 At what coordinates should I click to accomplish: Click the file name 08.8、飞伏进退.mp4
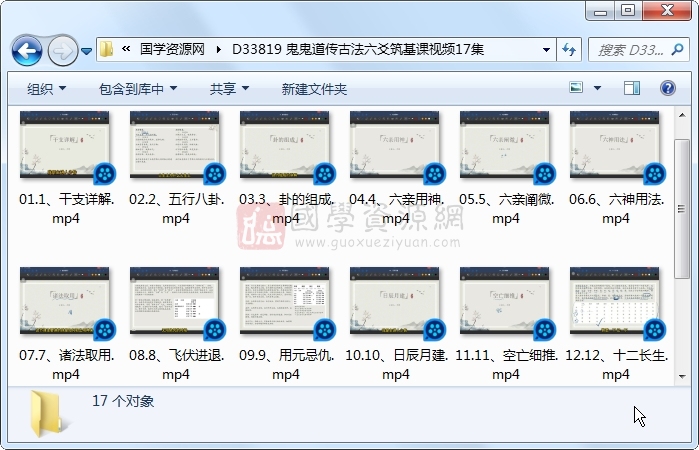point(177,365)
